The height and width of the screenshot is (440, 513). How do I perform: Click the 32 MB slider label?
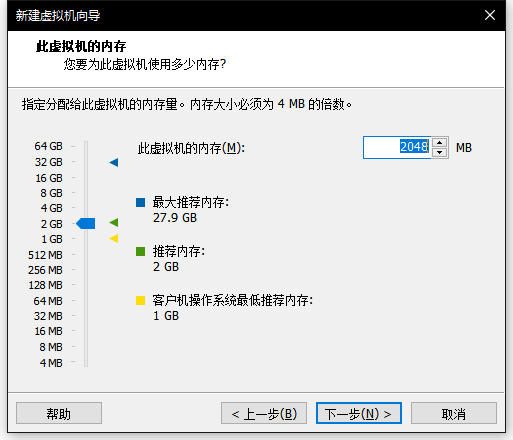point(48,316)
